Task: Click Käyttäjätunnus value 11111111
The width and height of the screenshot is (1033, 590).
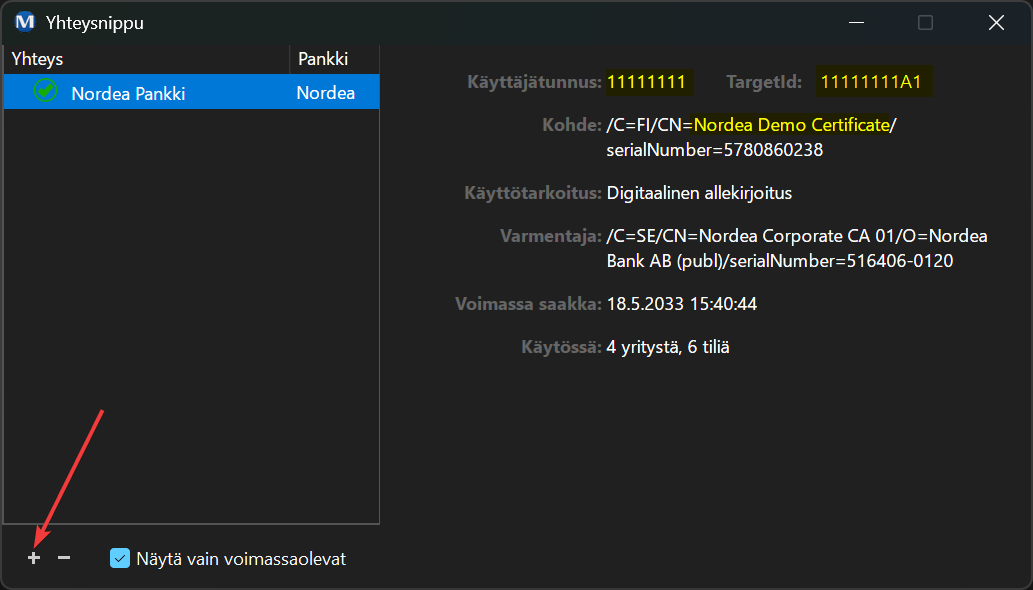Action: (646, 82)
